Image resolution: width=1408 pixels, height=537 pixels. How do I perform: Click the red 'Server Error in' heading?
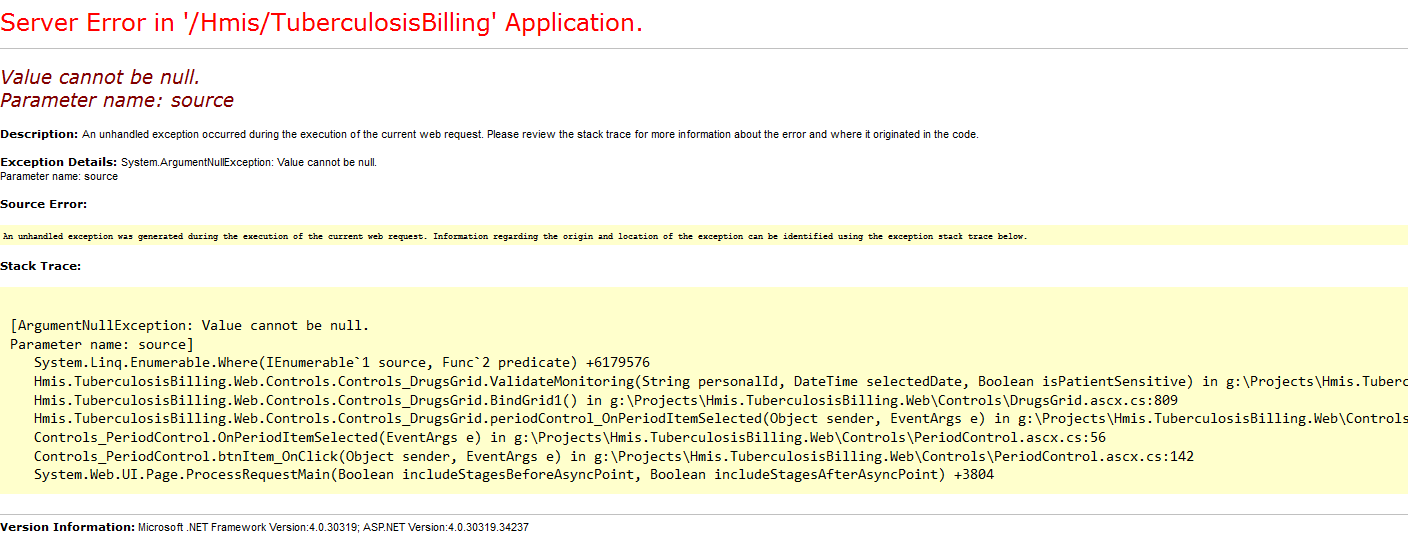click(321, 23)
